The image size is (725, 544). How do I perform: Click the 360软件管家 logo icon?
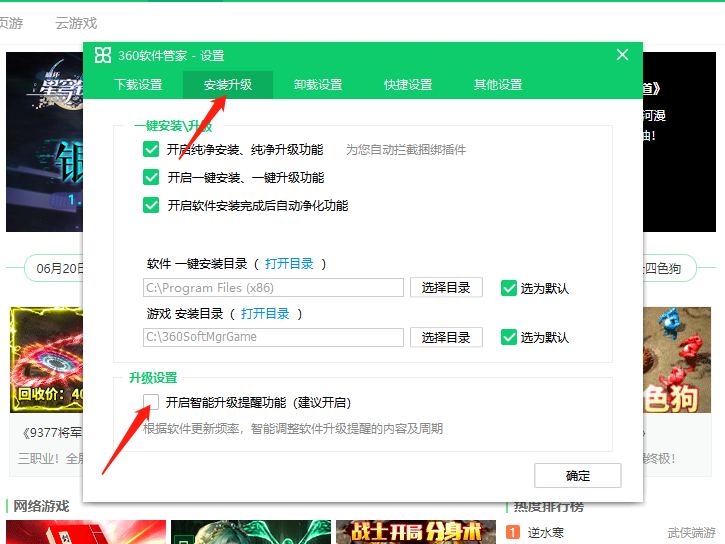[x=103, y=55]
